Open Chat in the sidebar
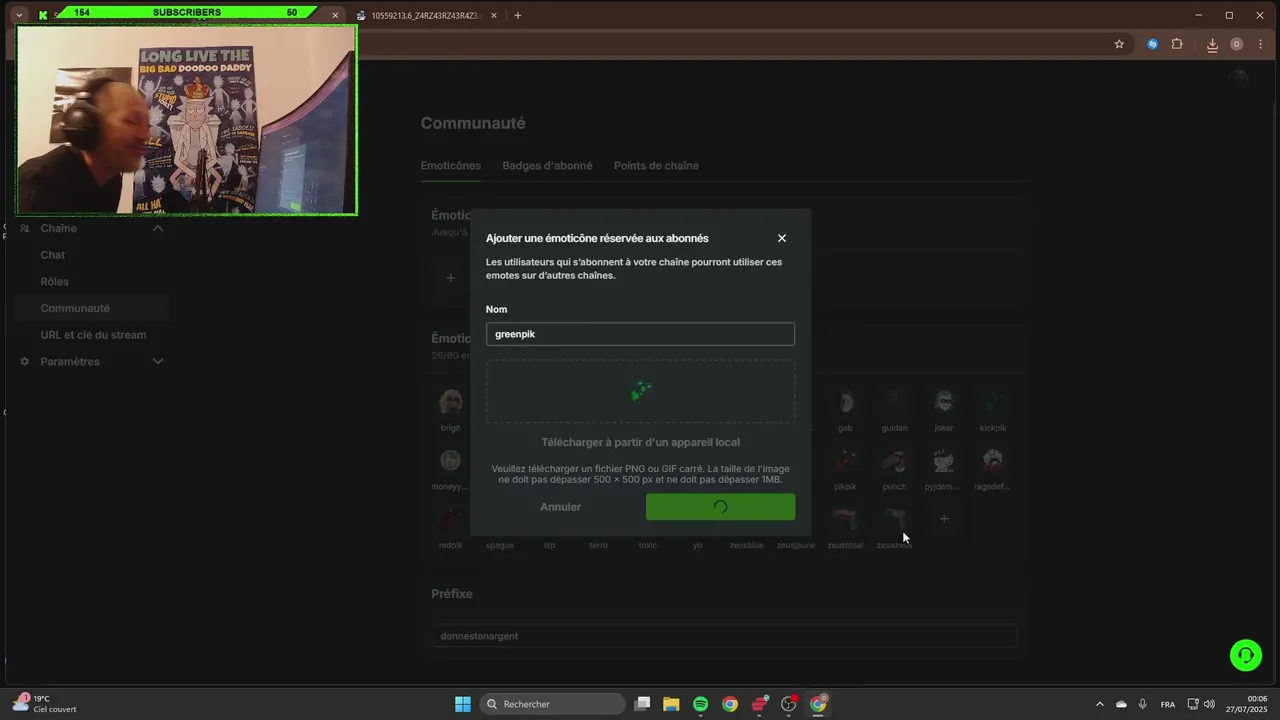Viewport: 1280px width, 720px height. tap(53, 255)
